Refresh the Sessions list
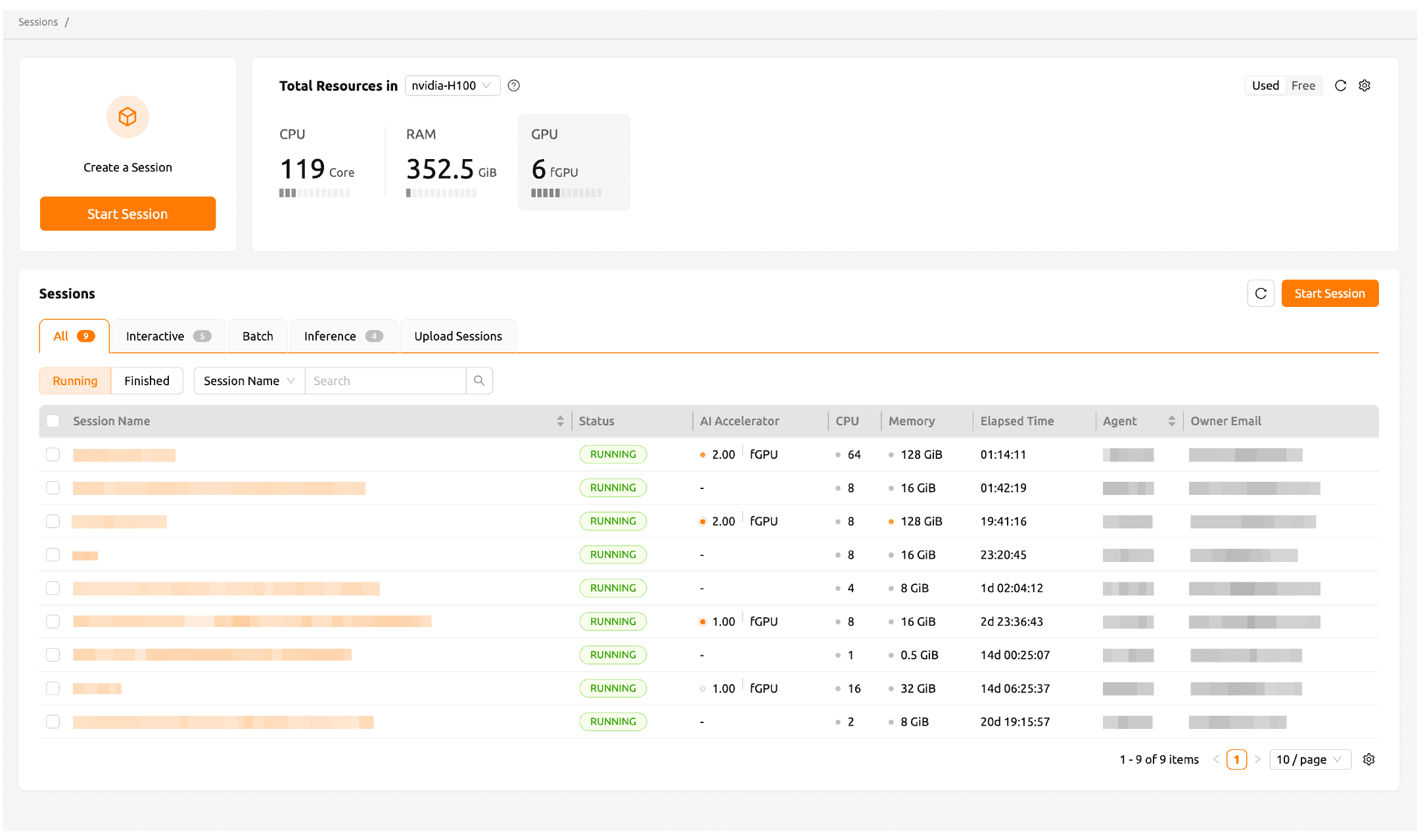 pos(1260,293)
